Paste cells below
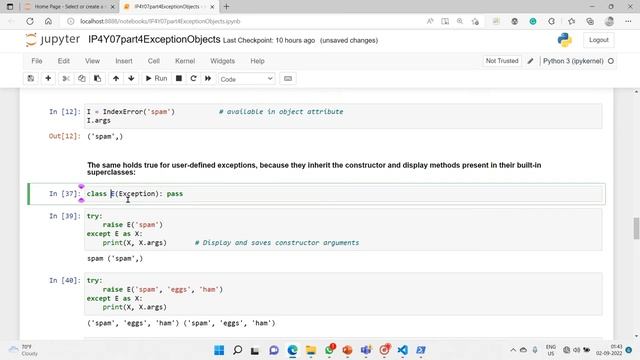 (x=98, y=78)
